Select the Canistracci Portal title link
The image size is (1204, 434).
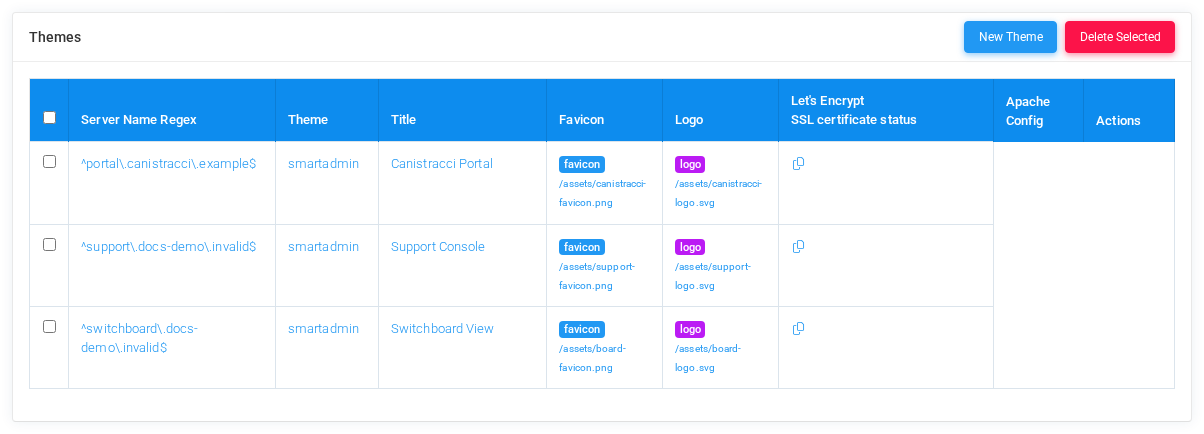[442, 164]
